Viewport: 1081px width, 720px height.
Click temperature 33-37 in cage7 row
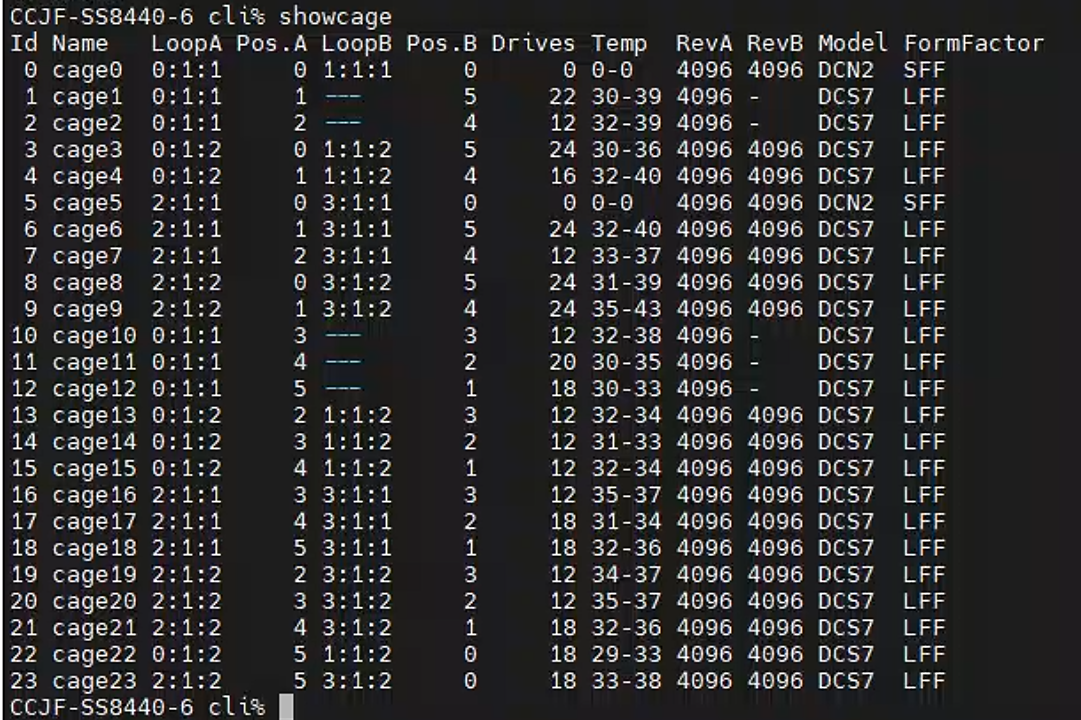(x=626, y=256)
